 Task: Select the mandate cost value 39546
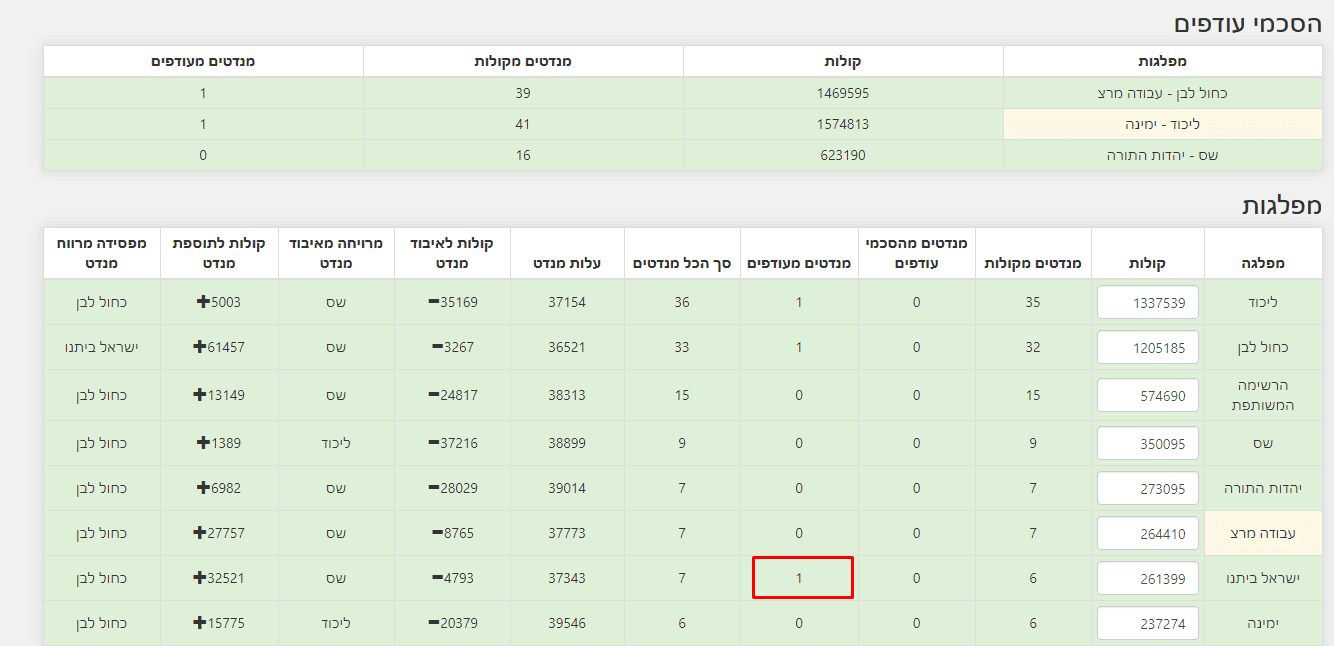click(567, 623)
